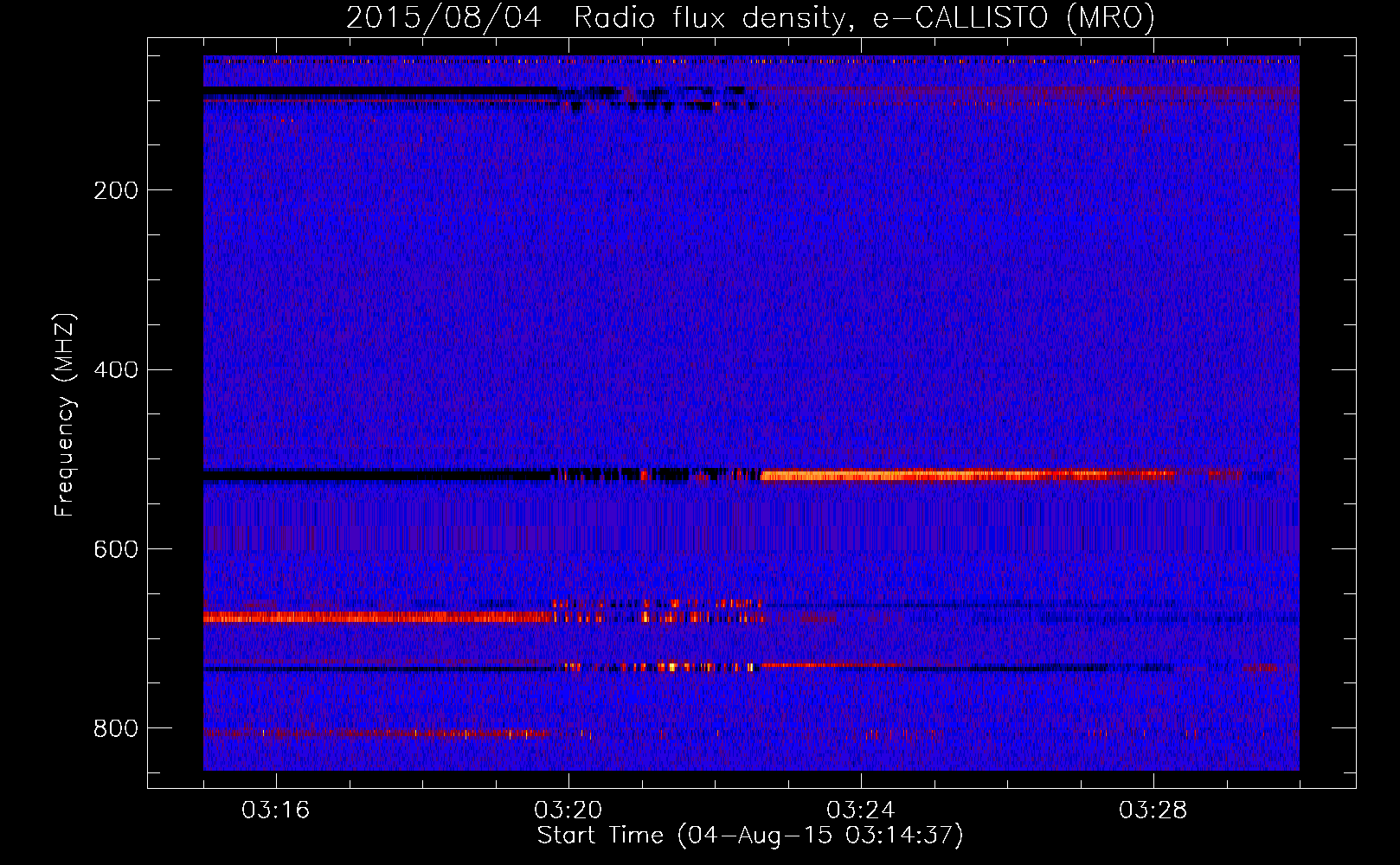Screen dimensions: 1400x865
Task: Click the 400 frequency tick label
Action: point(115,370)
